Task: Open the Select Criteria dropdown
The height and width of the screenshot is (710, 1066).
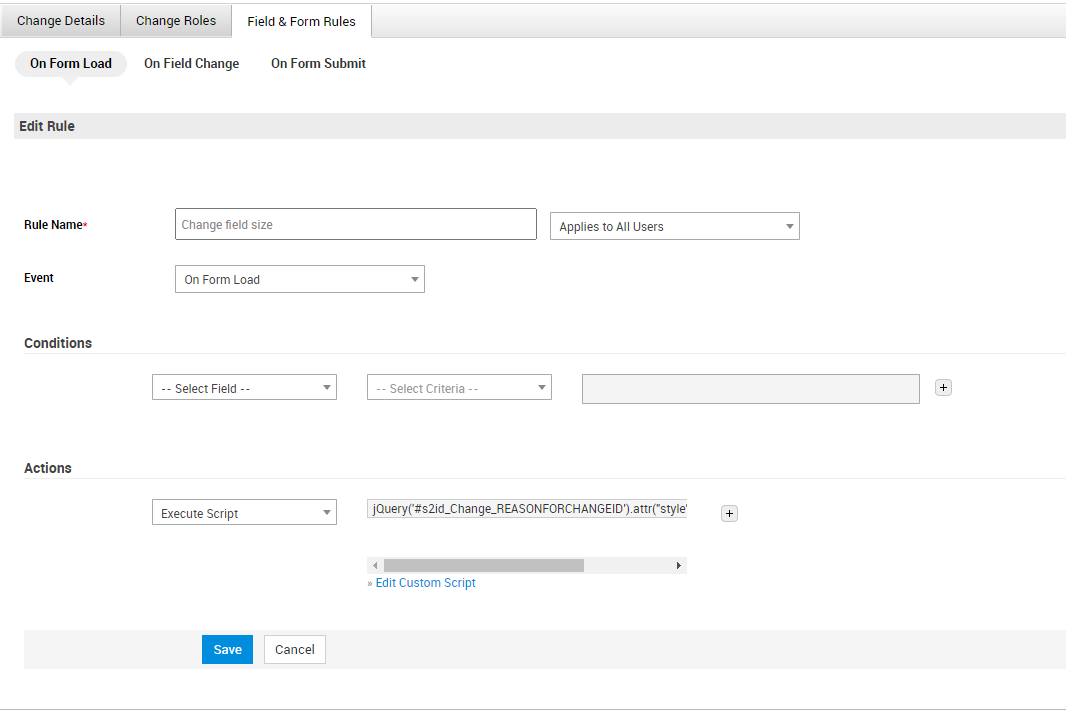Action: (459, 388)
